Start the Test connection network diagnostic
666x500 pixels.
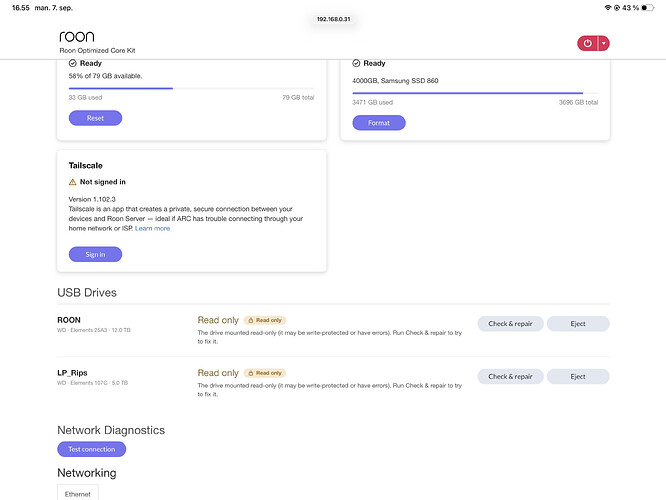[92, 449]
